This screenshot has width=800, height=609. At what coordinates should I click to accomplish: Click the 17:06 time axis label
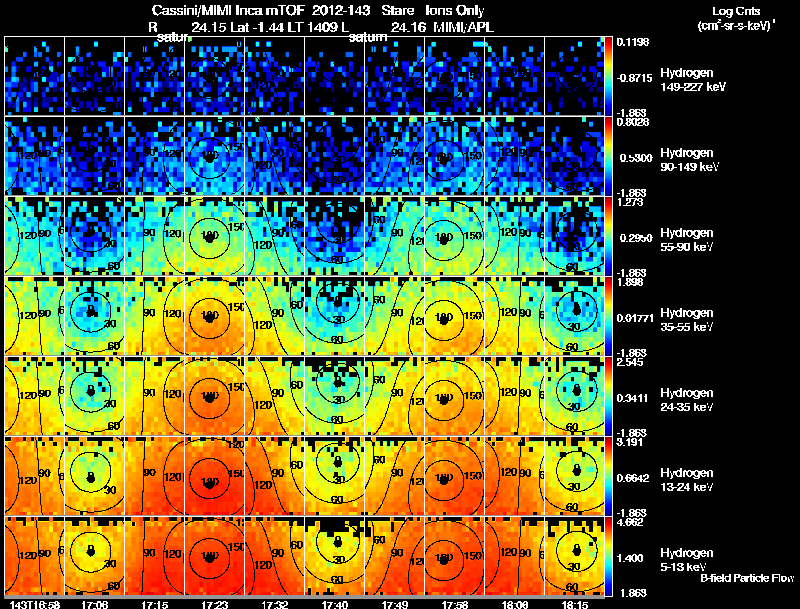pos(94,605)
